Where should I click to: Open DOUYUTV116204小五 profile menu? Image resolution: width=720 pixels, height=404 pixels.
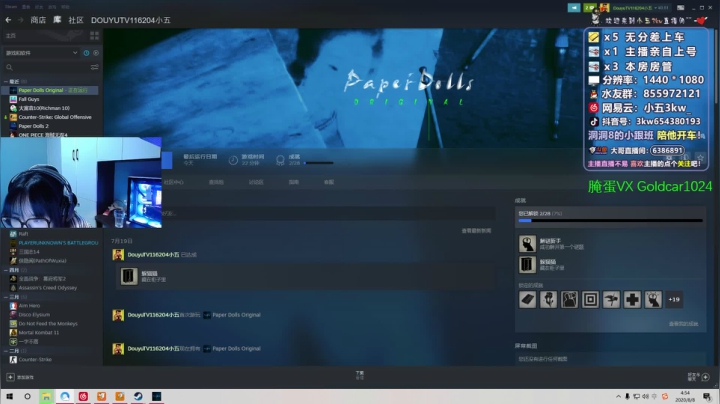pos(130,20)
